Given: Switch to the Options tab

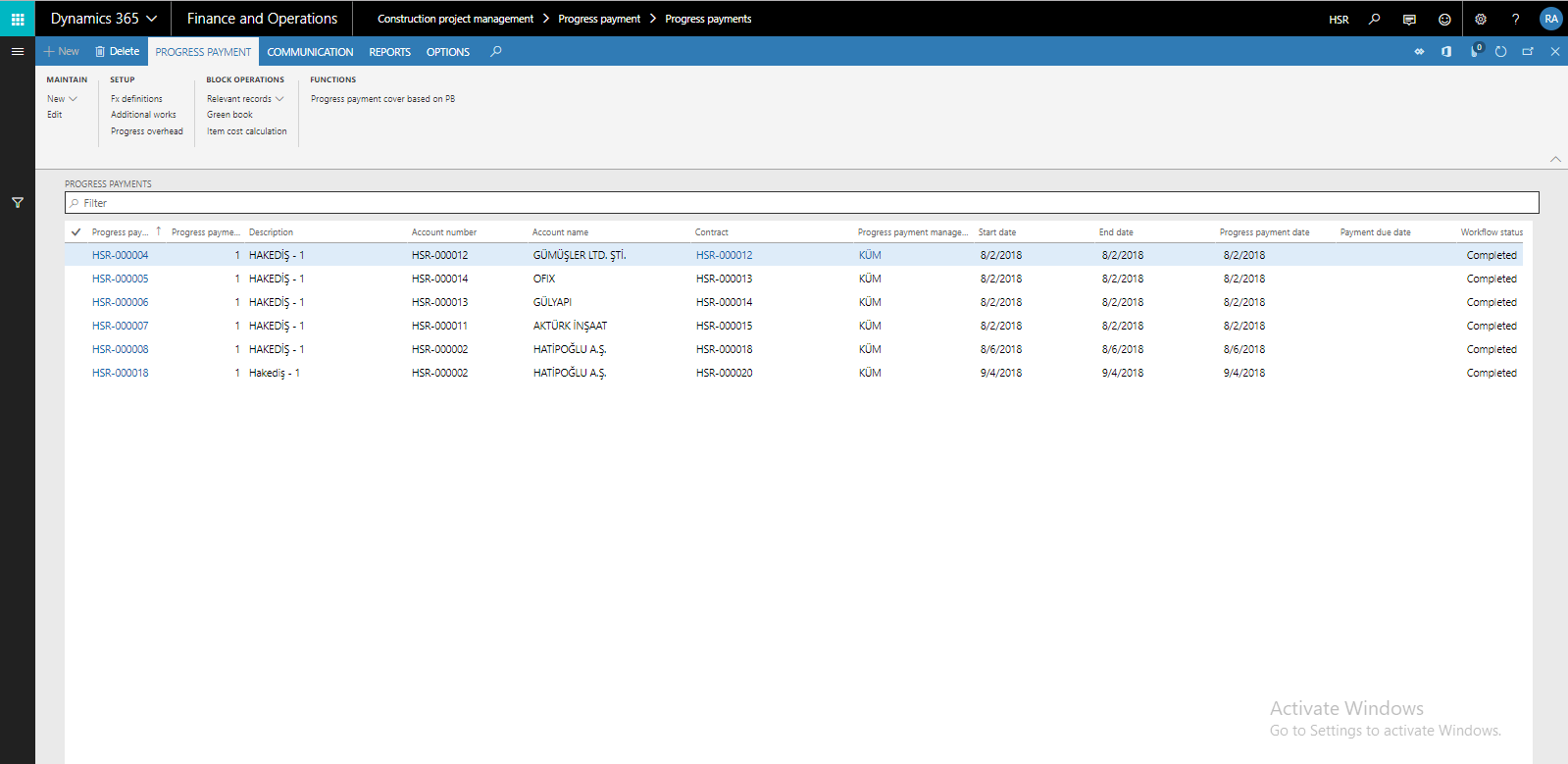Looking at the screenshot, I should pos(448,52).
